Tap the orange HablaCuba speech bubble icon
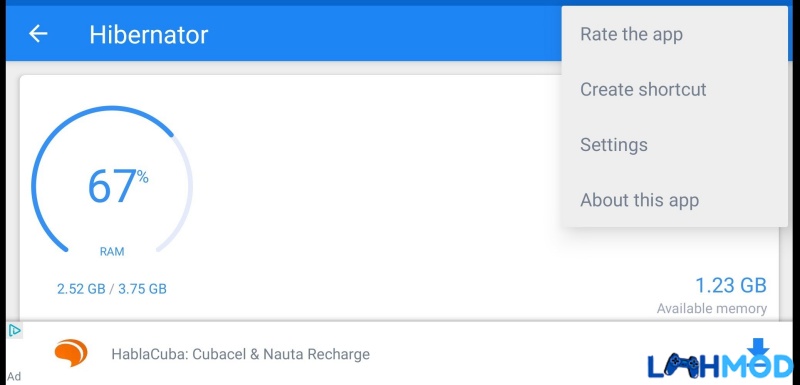Viewport: 800px width, 385px height. pyautogui.click(x=71, y=353)
